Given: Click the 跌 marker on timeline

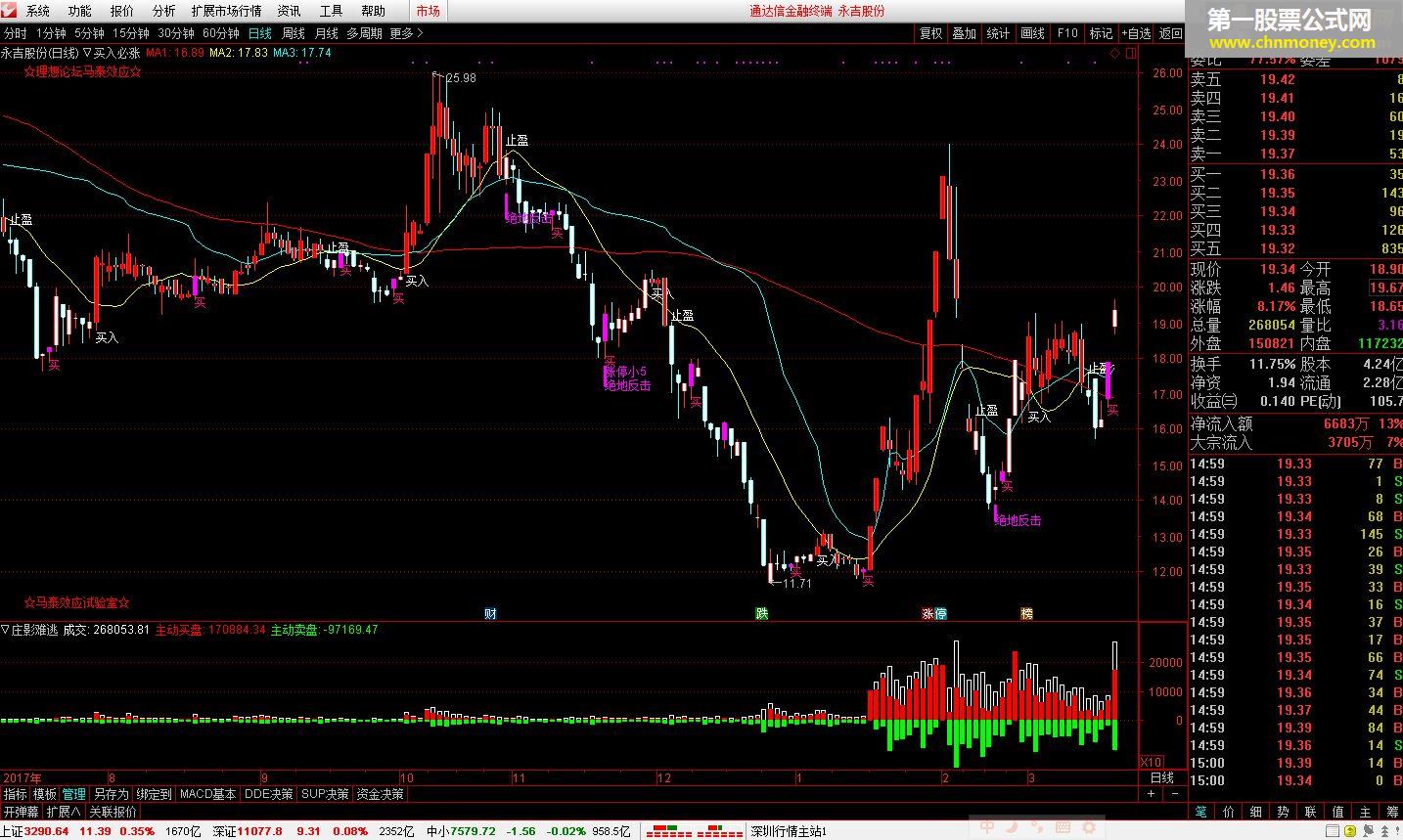Looking at the screenshot, I should 761,614.
